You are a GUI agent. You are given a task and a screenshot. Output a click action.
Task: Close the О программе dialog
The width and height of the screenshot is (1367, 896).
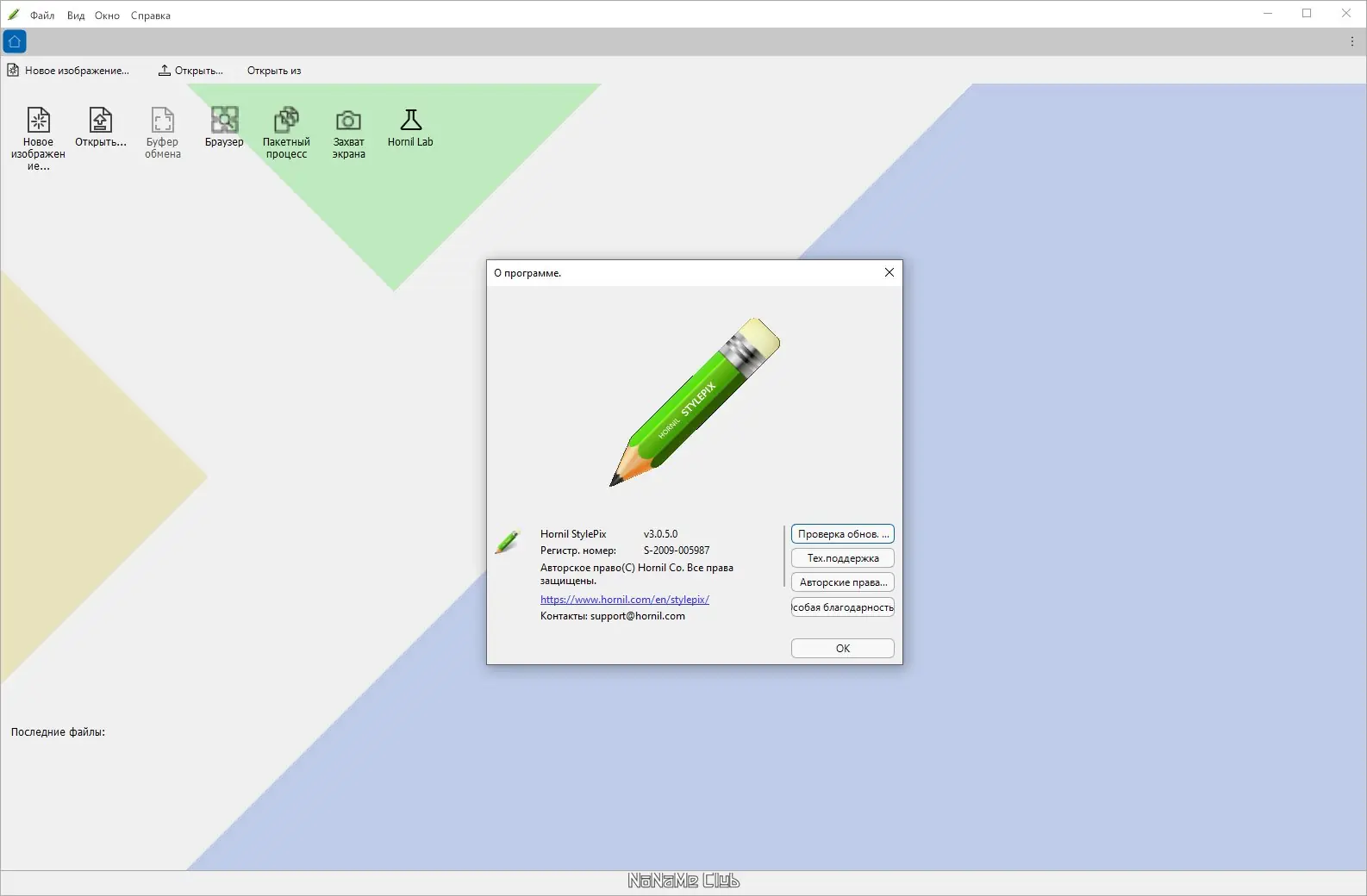click(x=889, y=272)
